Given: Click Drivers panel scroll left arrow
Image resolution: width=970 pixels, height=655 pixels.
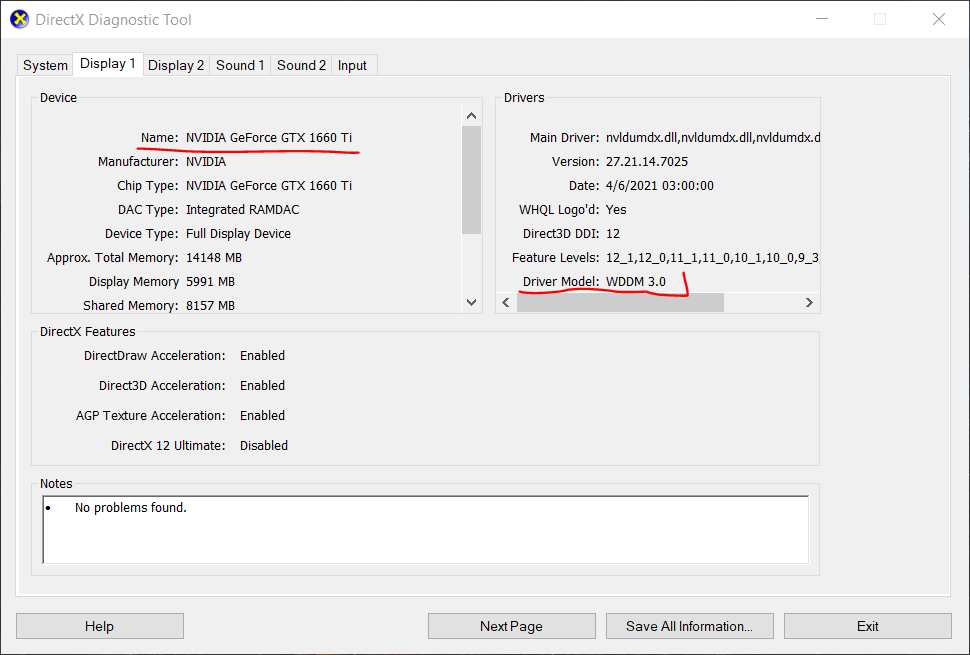Looking at the screenshot, I should 506,302.
